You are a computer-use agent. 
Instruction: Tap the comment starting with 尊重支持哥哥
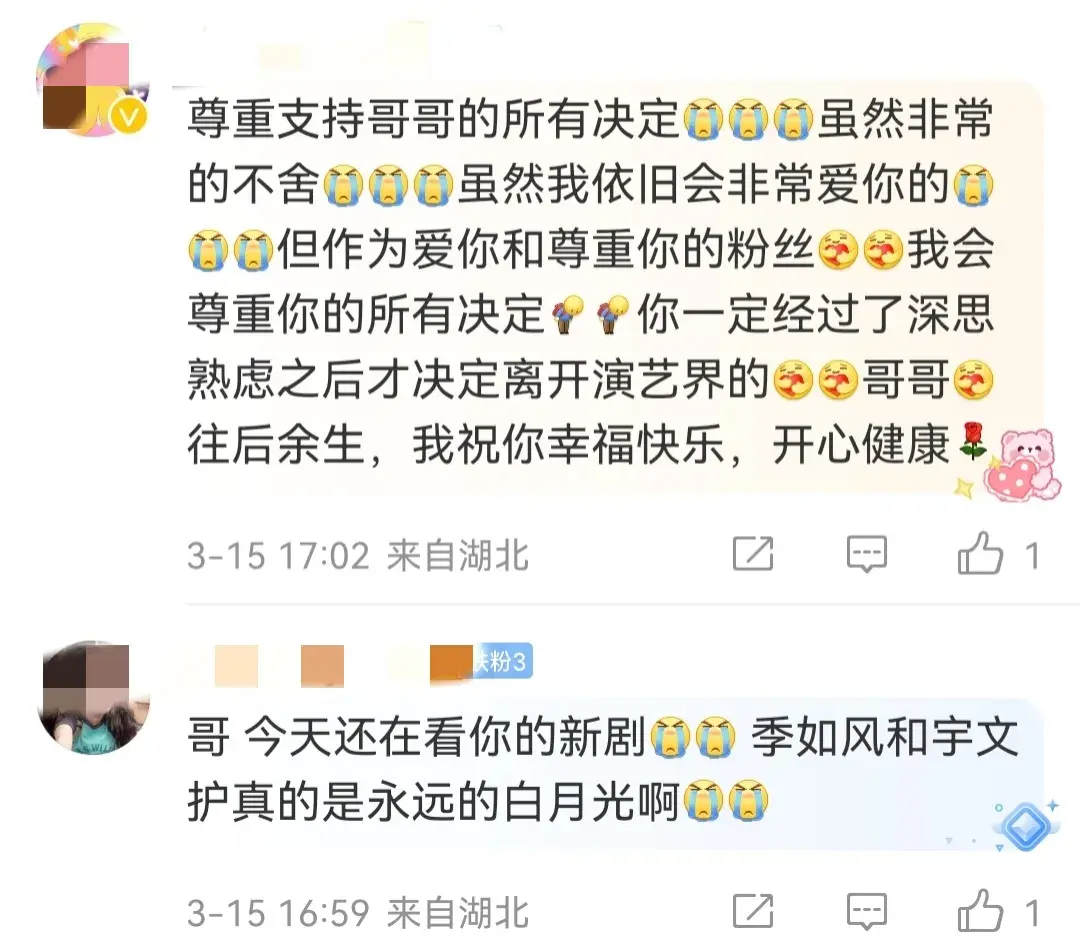tap(590, 282)
